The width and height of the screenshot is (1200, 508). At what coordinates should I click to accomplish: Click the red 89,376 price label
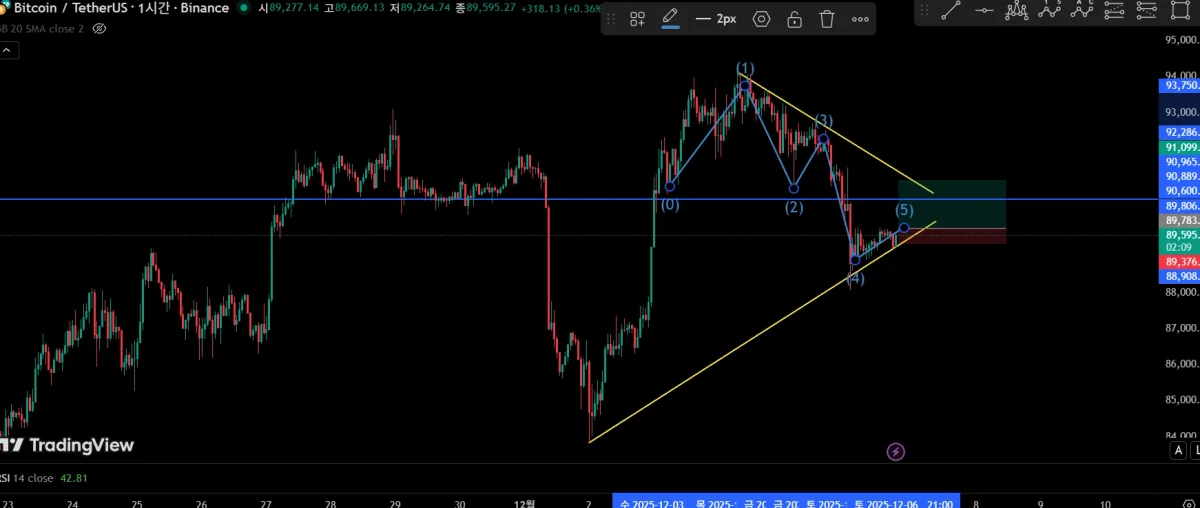click(1180, 262)
